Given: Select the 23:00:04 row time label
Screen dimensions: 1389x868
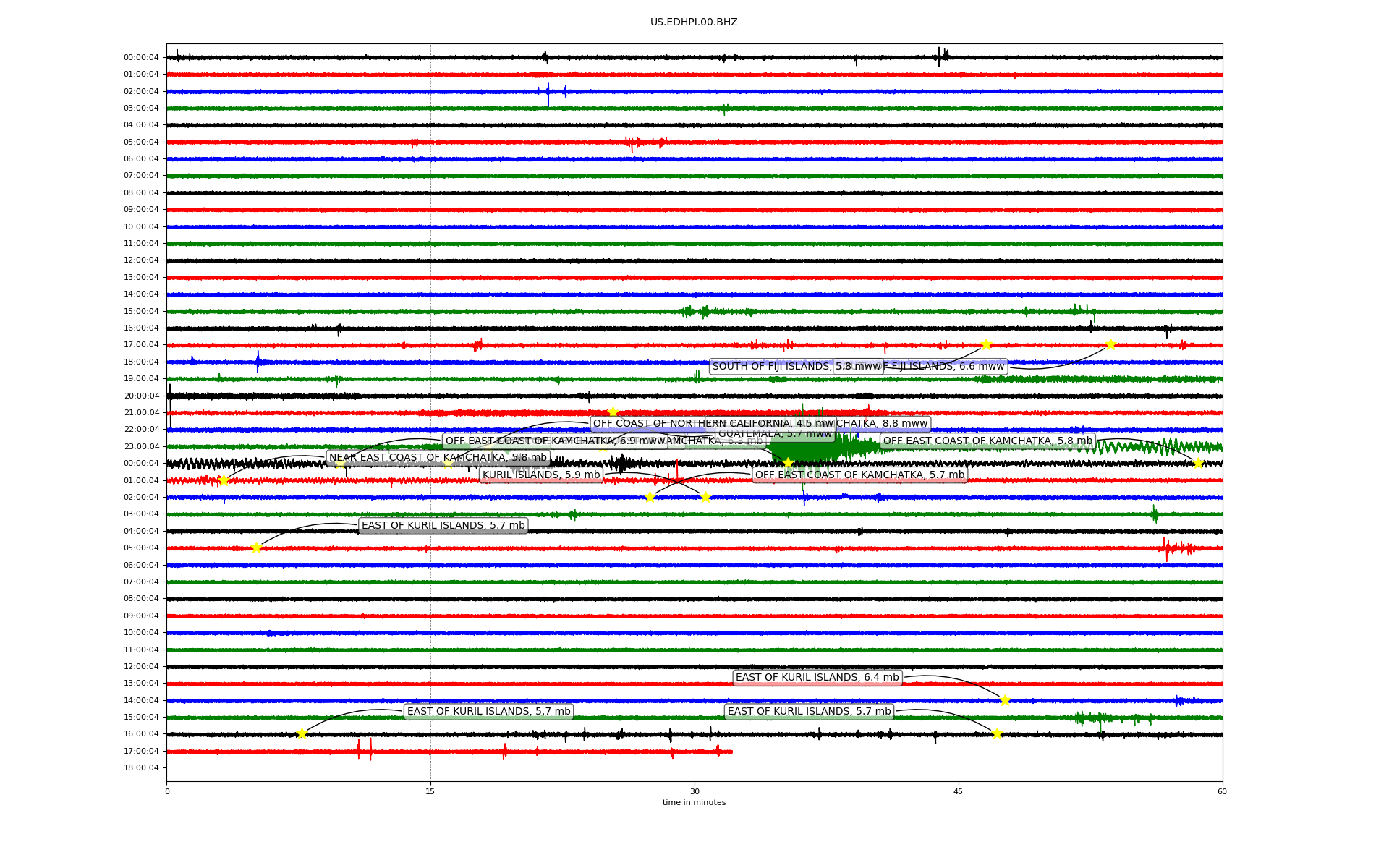Looking at the screenshot, I should (141, 446).
